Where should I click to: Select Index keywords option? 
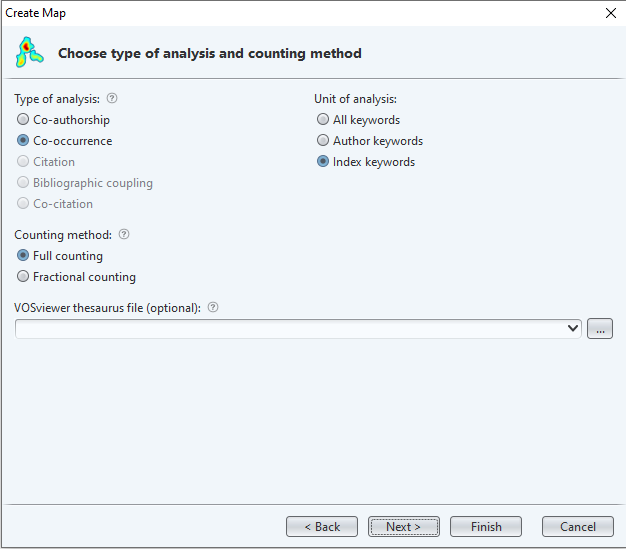coord(323,162)
